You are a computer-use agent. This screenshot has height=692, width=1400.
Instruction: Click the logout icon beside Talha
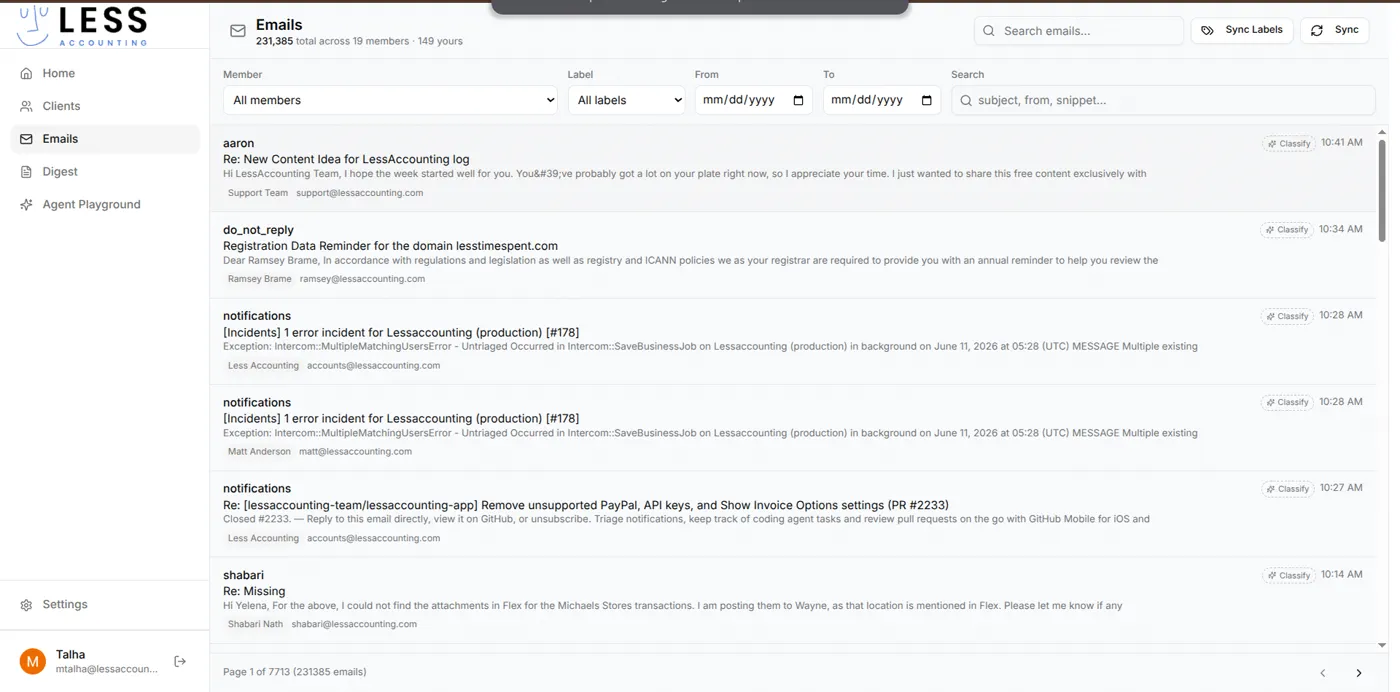[x=180, y=661]
